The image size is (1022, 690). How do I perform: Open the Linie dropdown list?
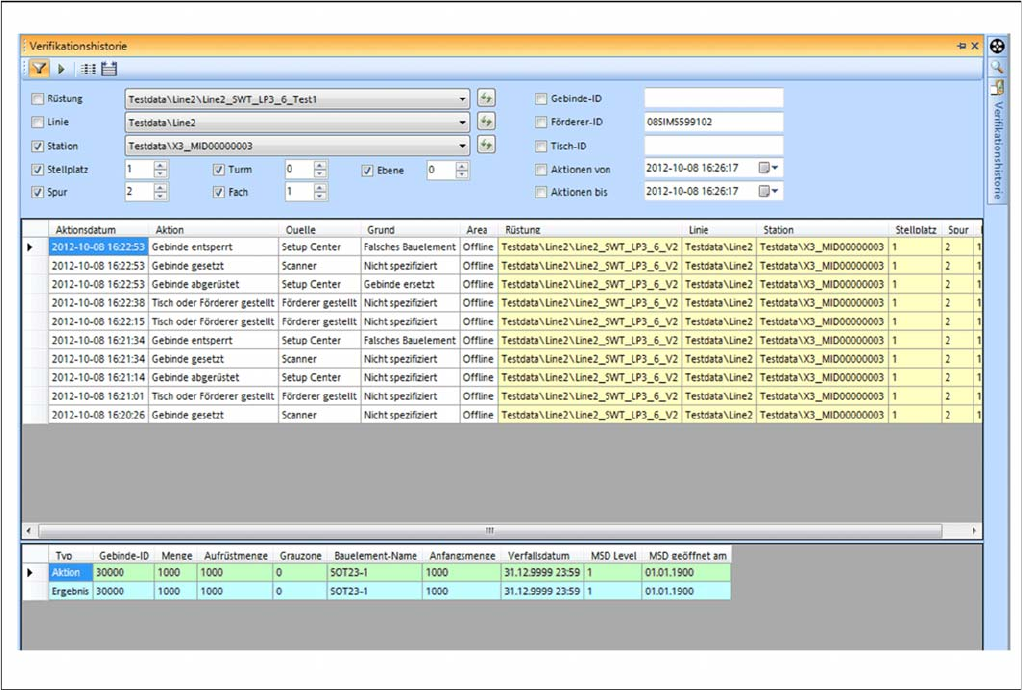(462, 122)
